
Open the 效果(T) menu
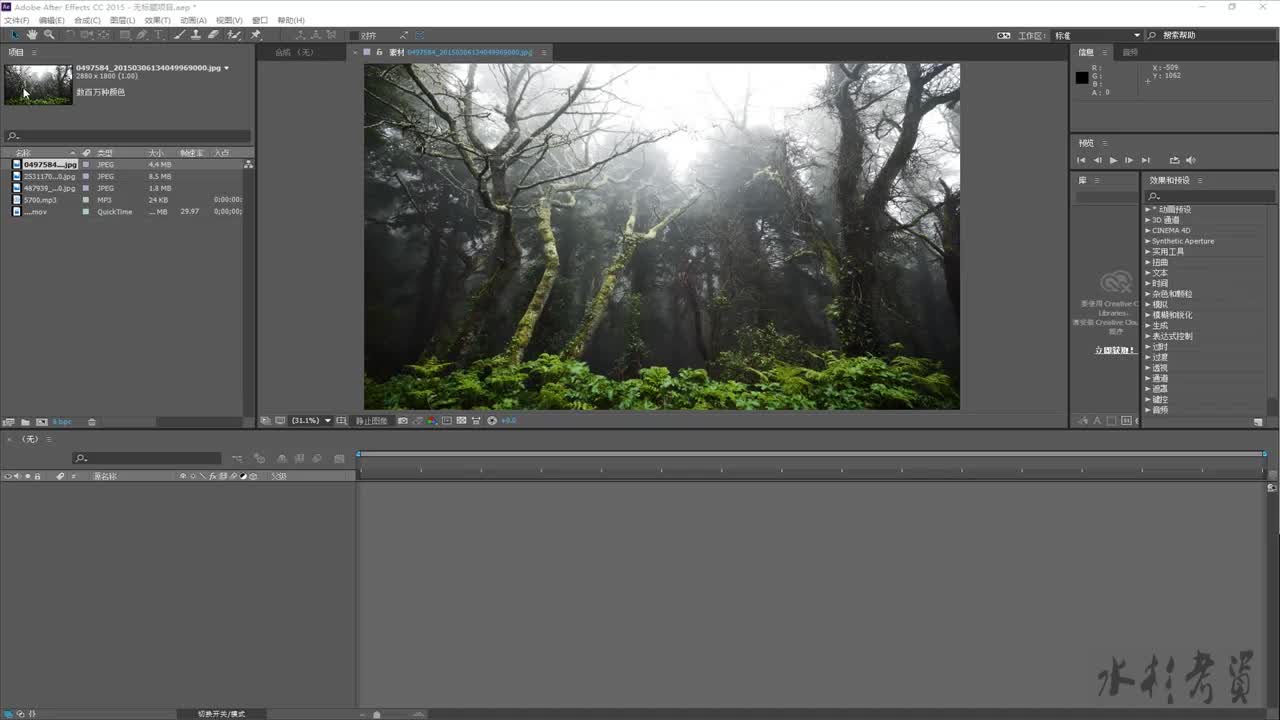pyautogui.click(x=157, y=20)
